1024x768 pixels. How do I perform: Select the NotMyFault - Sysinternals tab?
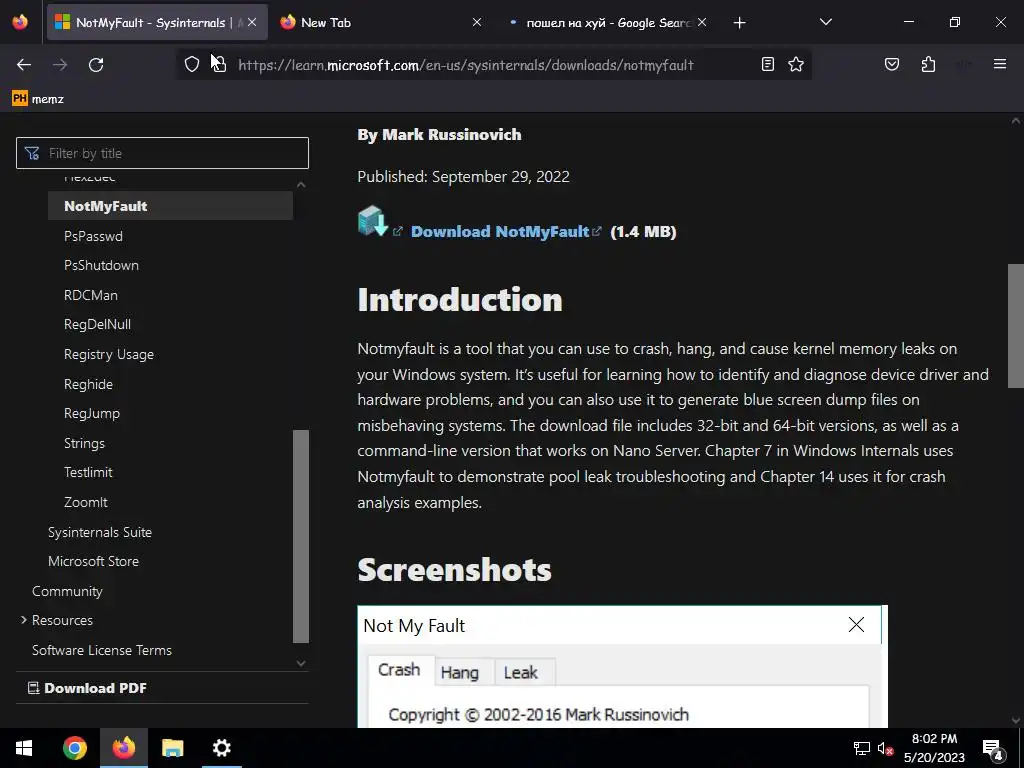[x=157, y=22]
